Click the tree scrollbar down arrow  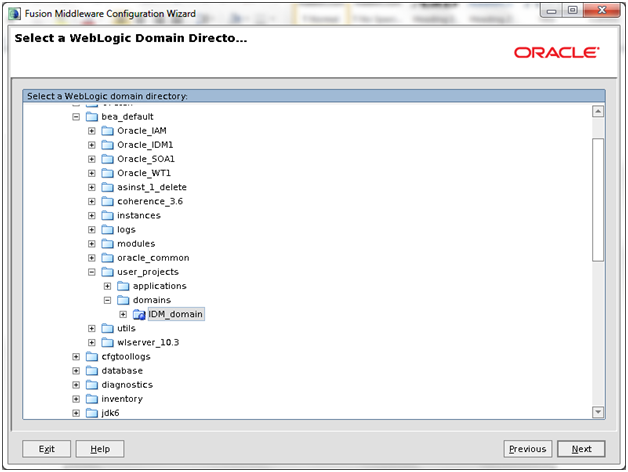pyautogui.click(x=598, y=412)
